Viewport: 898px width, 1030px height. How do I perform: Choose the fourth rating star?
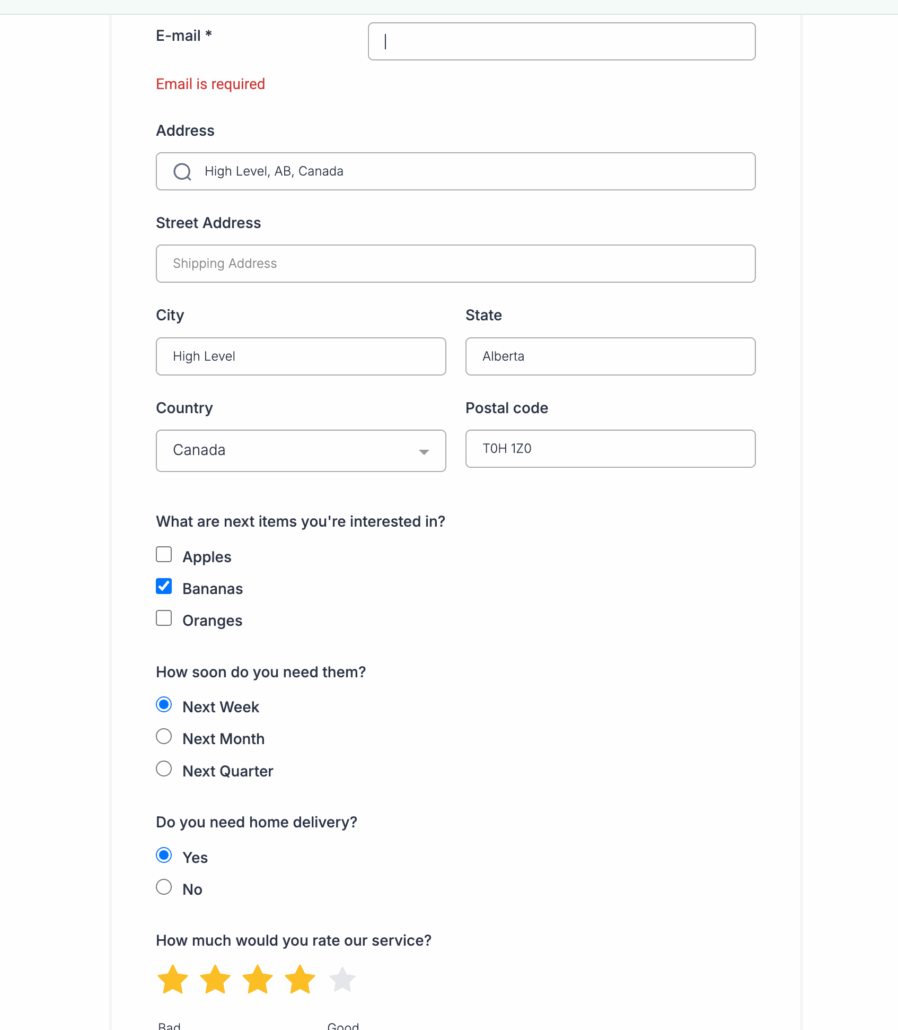pyautogui.click(x=300, y=980)
